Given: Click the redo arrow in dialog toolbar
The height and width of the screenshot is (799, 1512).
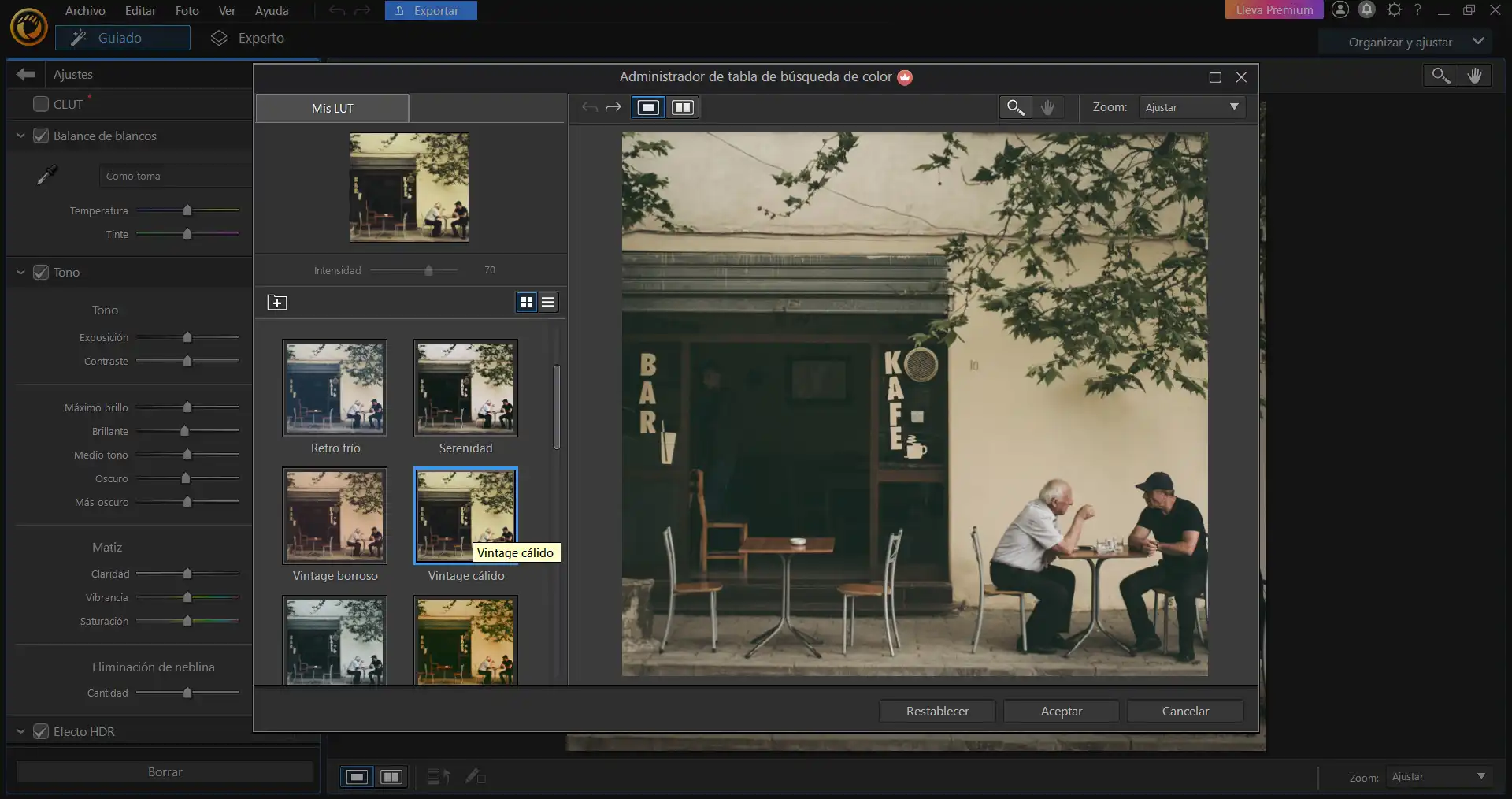Looking at the screenshot, I should tap(613, 108).
